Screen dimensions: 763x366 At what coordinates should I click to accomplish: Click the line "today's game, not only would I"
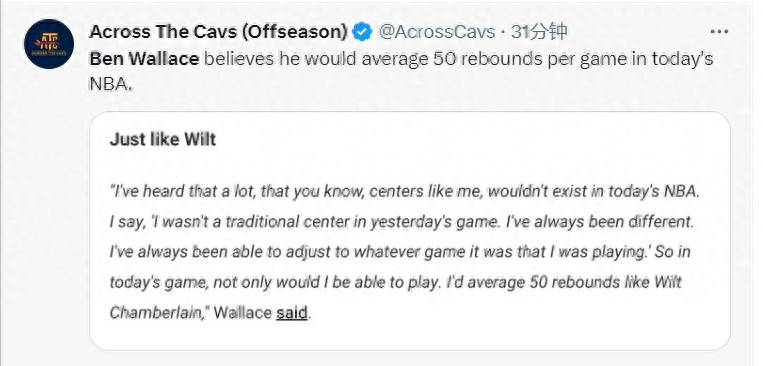[396, 283]
